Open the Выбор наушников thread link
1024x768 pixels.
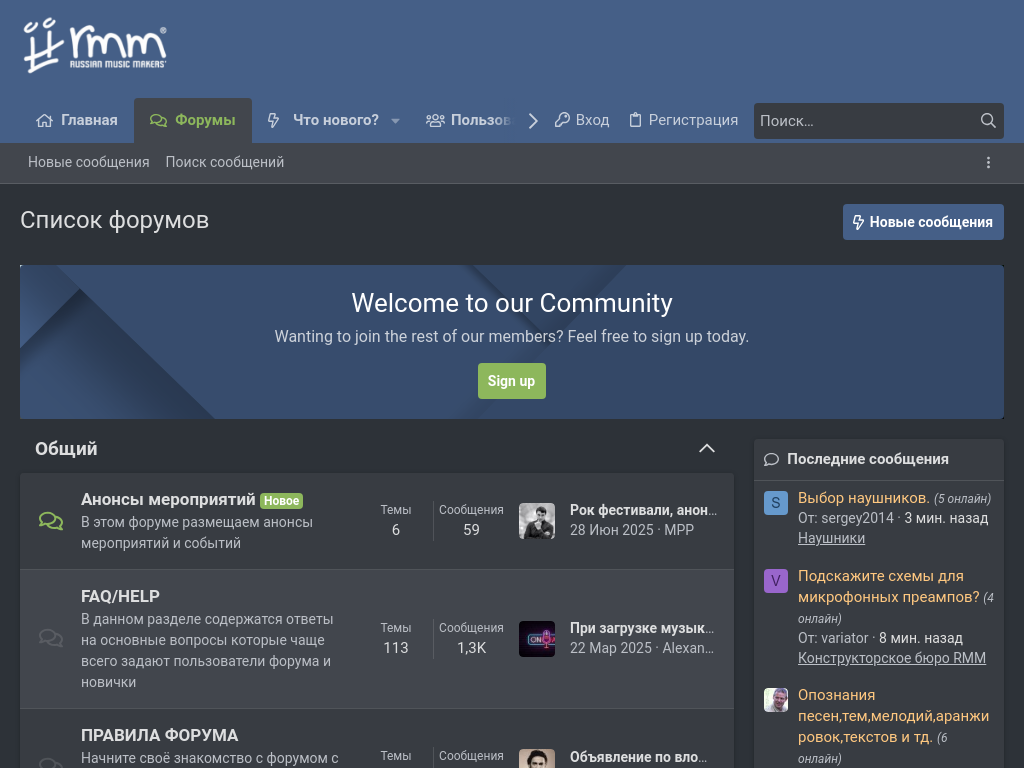tap(863, 498)
